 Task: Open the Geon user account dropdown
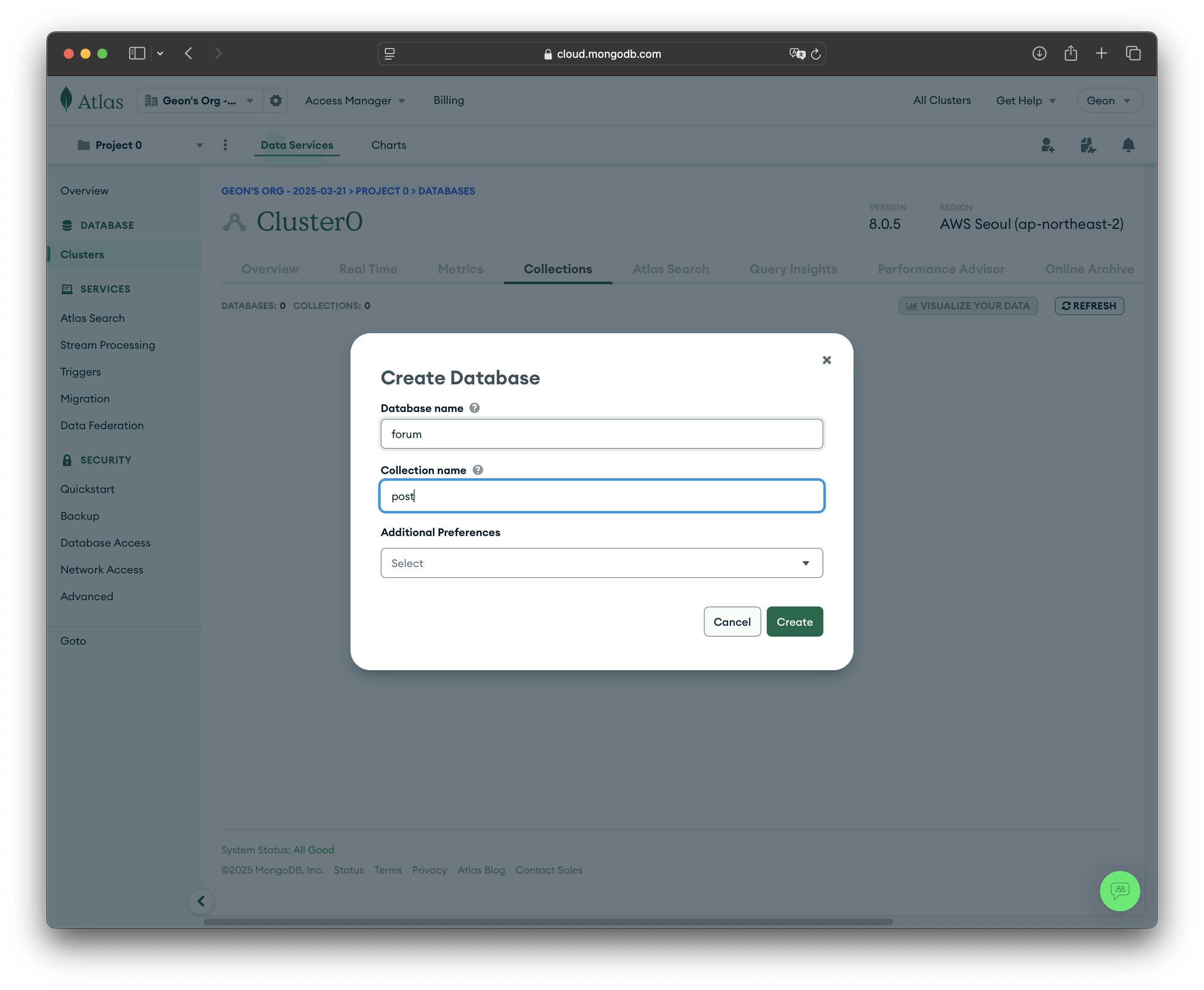coord(1108,100)
